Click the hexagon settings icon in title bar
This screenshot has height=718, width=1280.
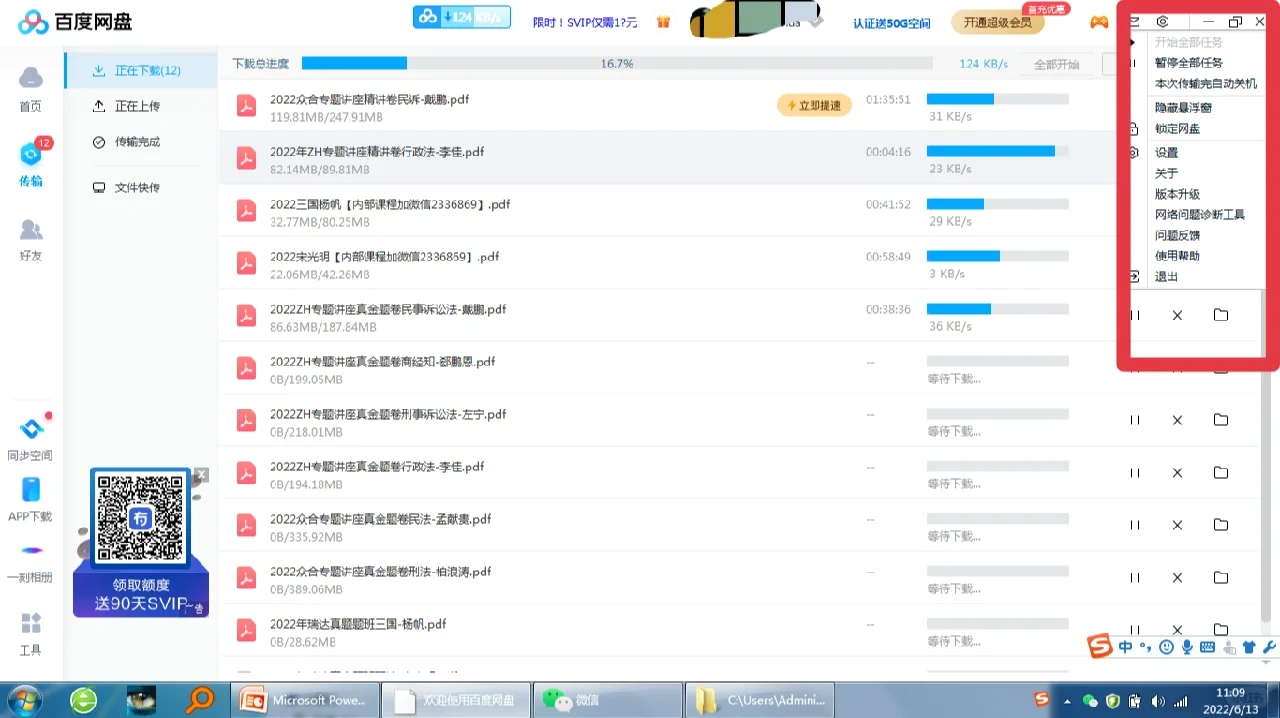point(1162,21)
